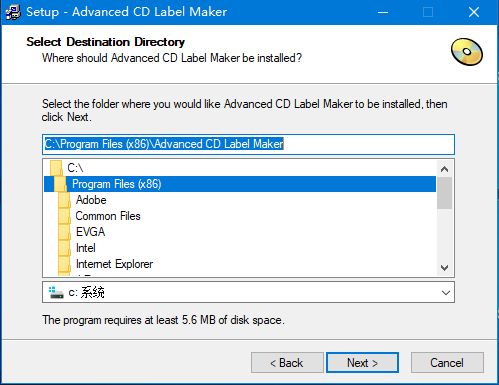
Task: Click the folder list scroll down arrow
Action: coord(444,267)
